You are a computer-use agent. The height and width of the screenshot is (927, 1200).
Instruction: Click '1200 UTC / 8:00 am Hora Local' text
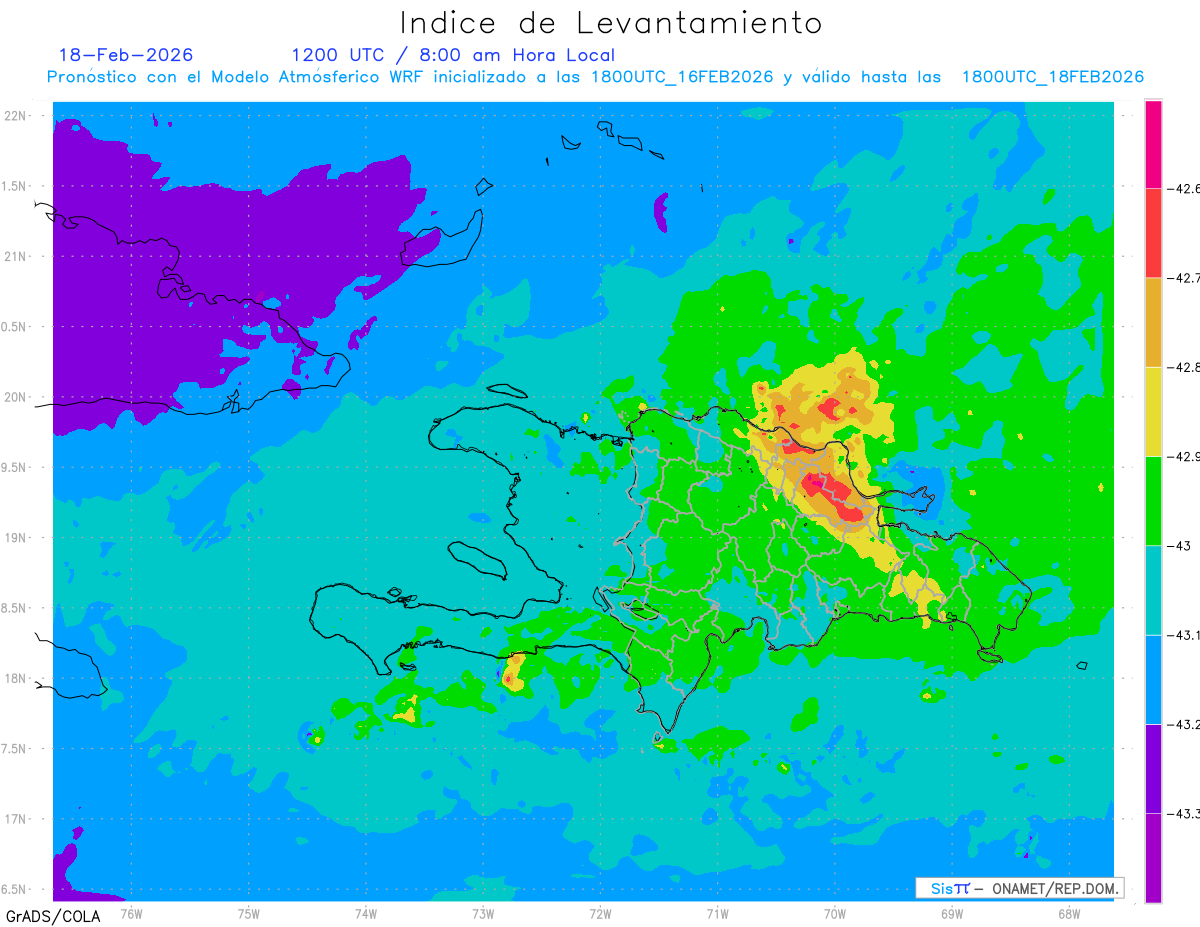coord(453,55)
